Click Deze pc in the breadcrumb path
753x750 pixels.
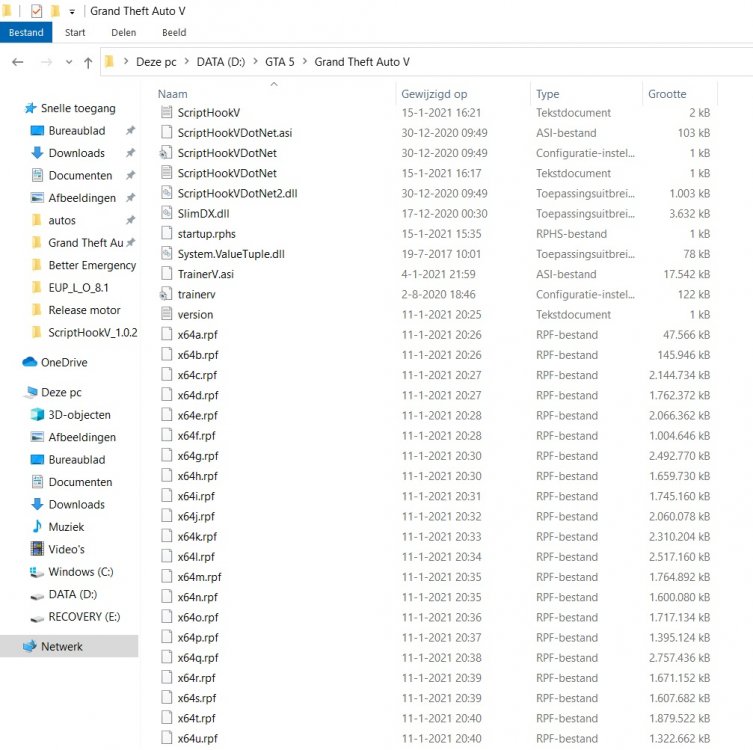(x=156, y=62)
